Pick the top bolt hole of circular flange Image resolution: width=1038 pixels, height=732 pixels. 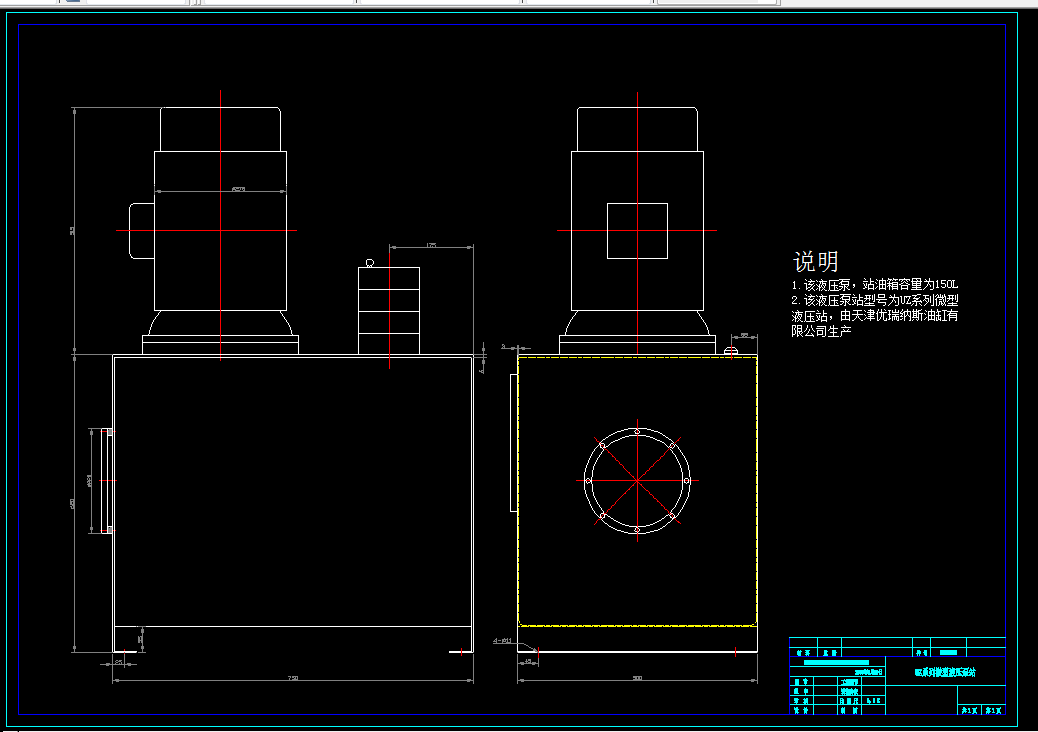pyautogui.click(x=637, y=432)
